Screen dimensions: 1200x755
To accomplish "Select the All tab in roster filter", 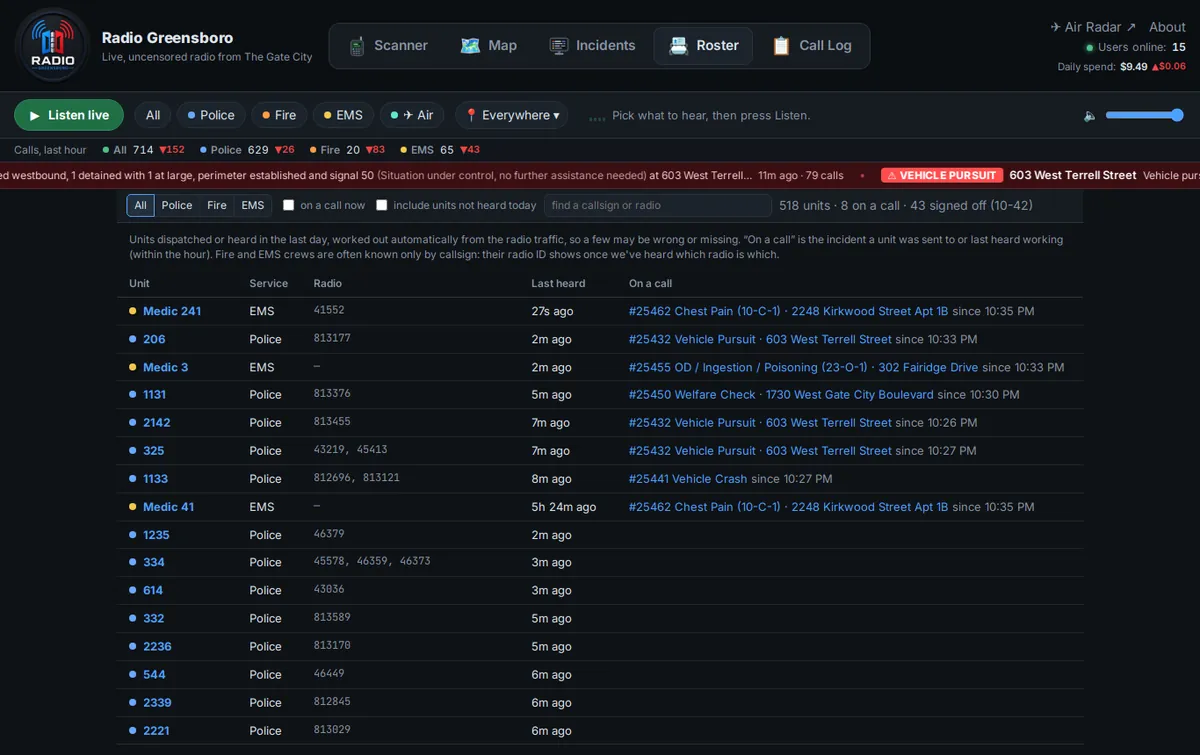I will 141,206.
